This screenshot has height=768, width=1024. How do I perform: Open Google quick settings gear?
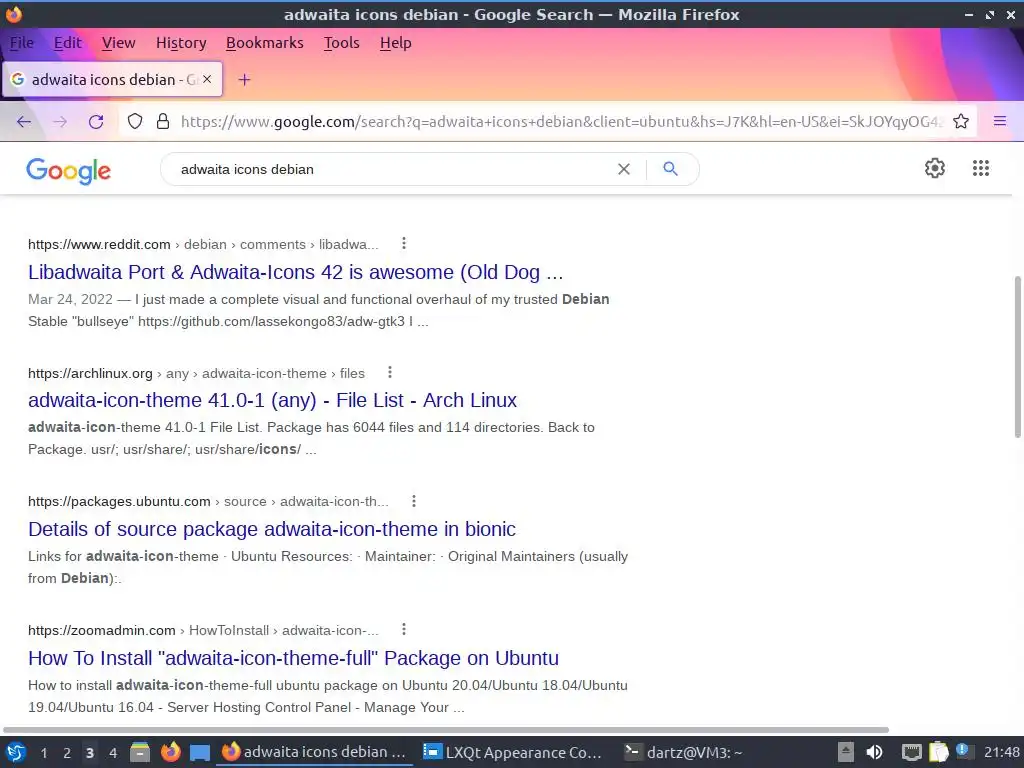click(935, 168)
